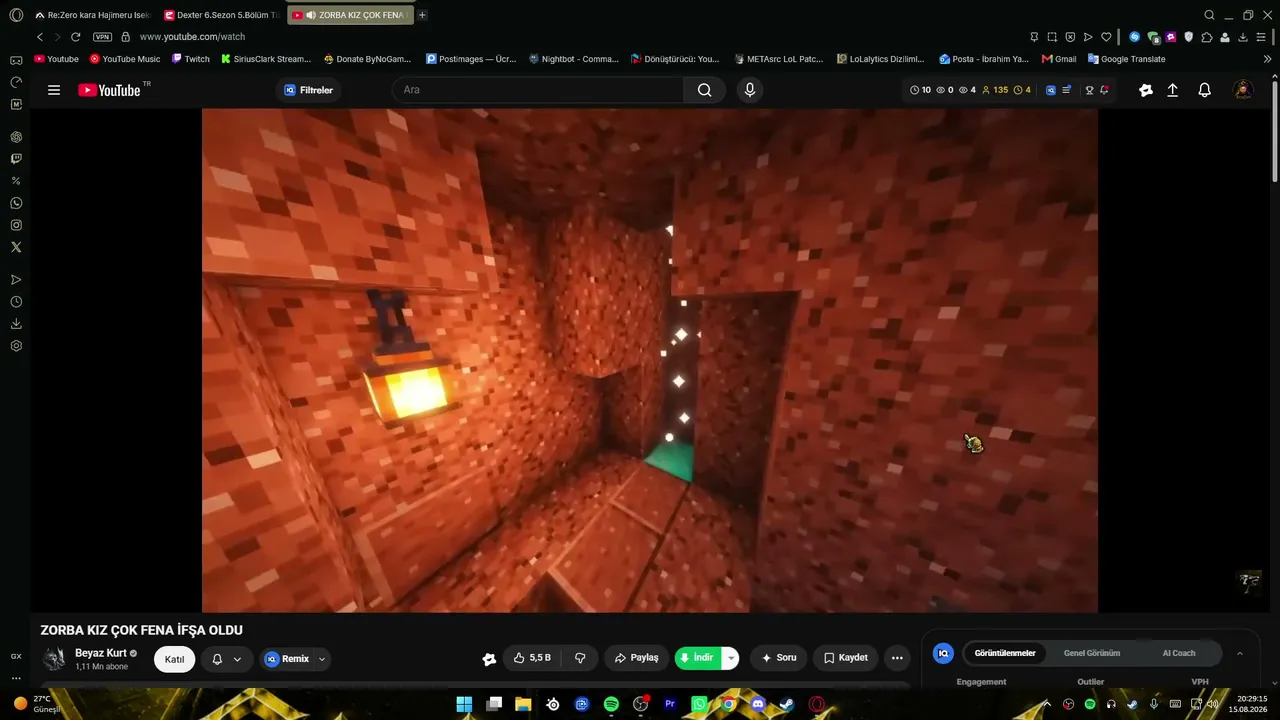Open a new browser tab
The height and width of the screenshot is (720, 1280).
[422, 15]
